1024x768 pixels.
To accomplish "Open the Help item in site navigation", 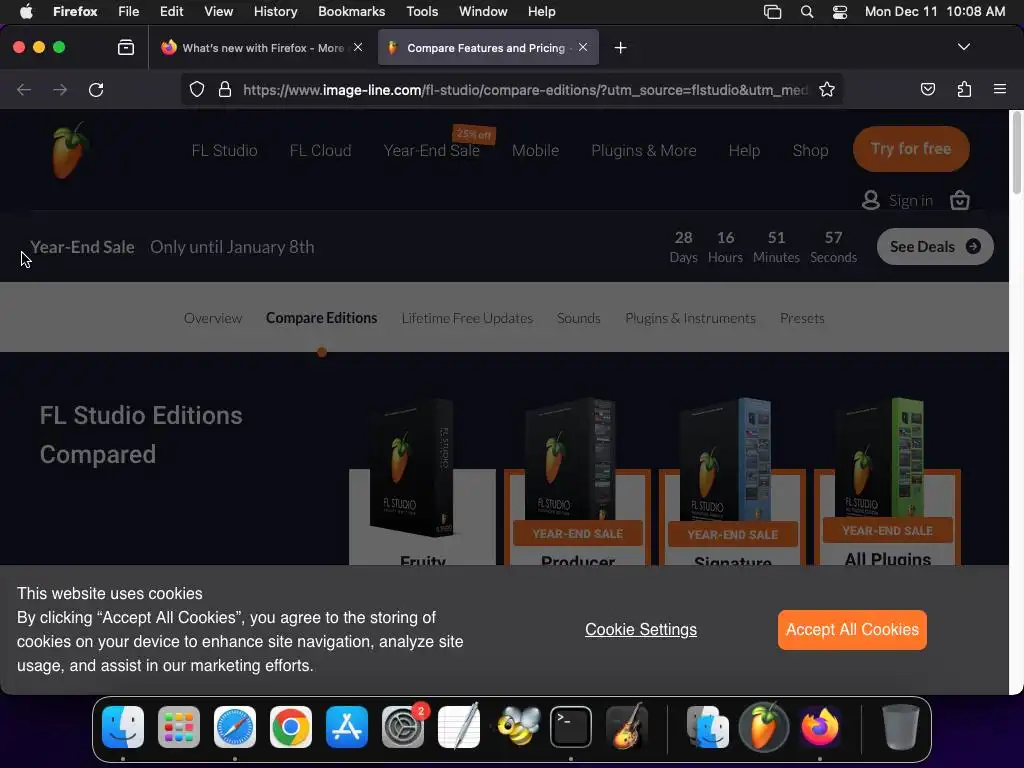I will pos(744,150).
